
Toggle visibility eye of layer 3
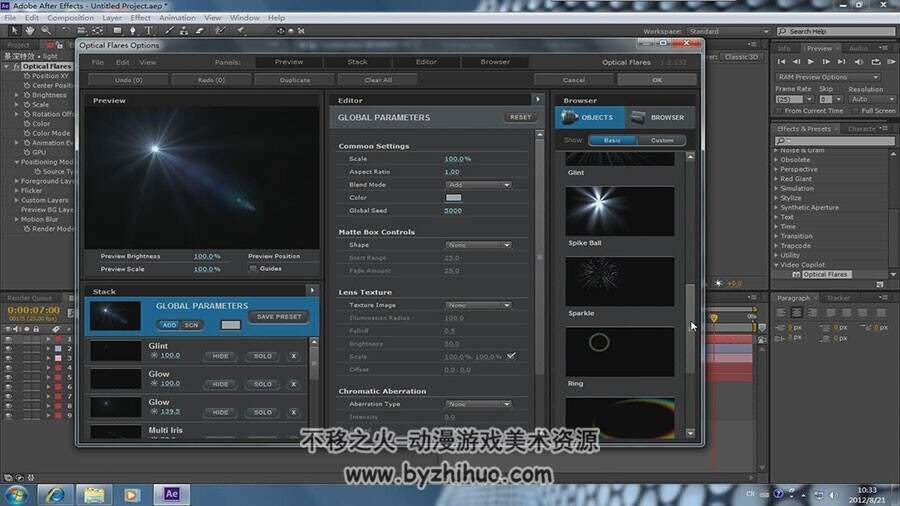coord(8,359)
